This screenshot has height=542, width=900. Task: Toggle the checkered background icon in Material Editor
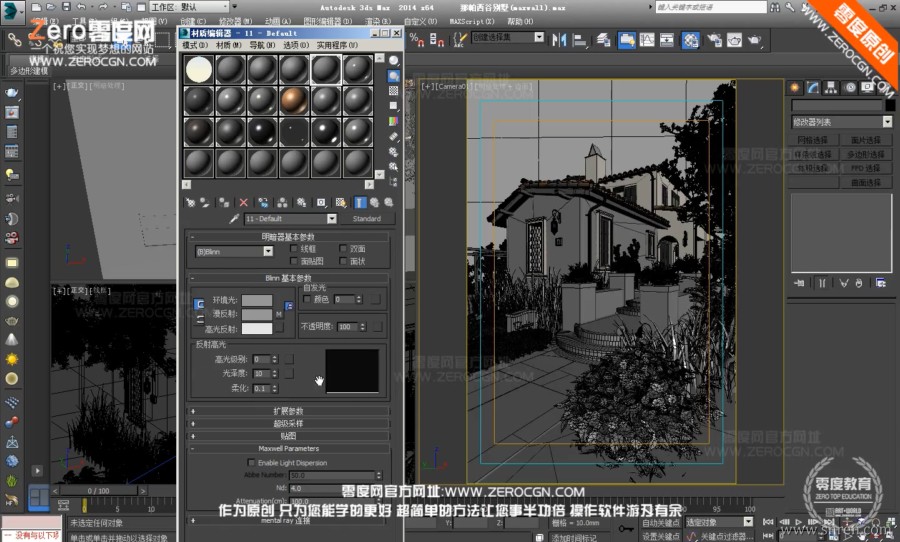click(x=394, y=91)
